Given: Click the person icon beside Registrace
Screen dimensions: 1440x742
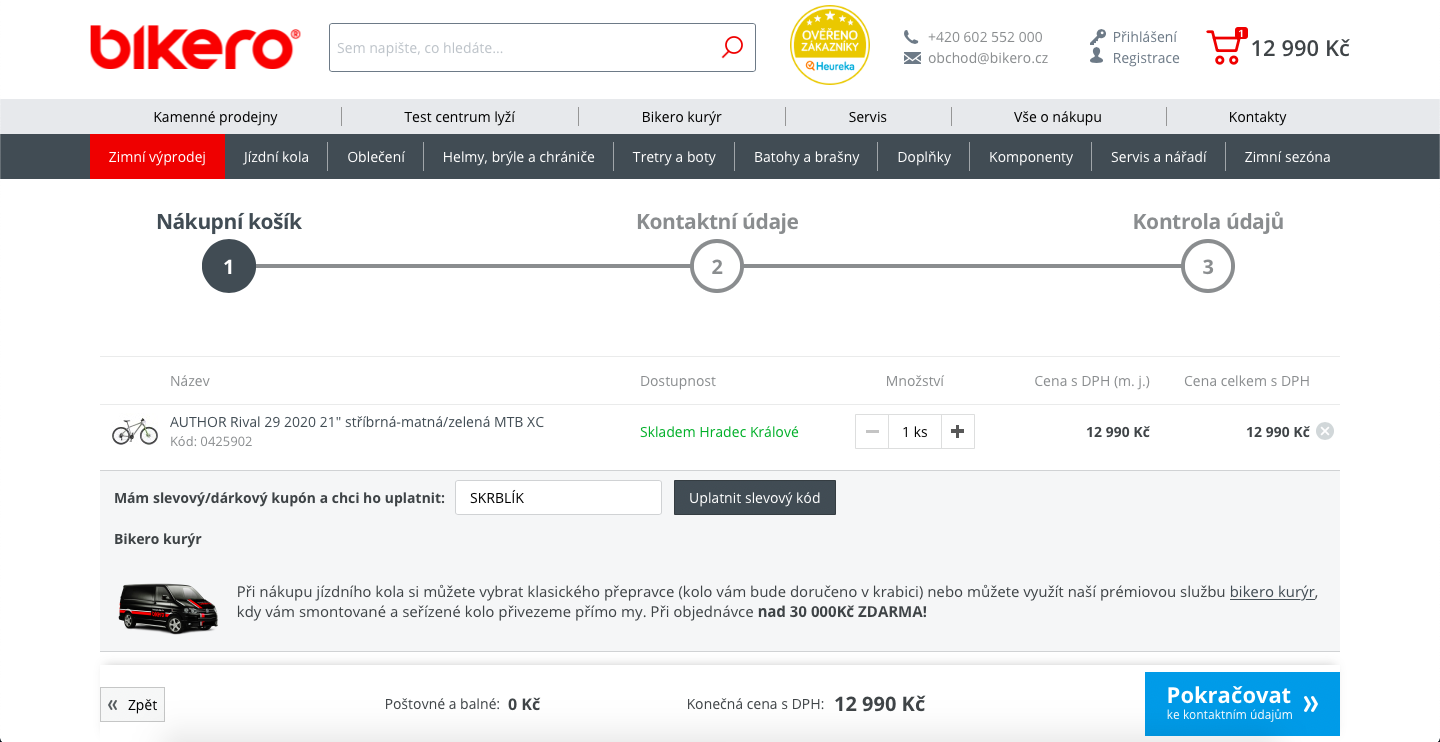Looking at the screenshot, I should (1098, 58).
